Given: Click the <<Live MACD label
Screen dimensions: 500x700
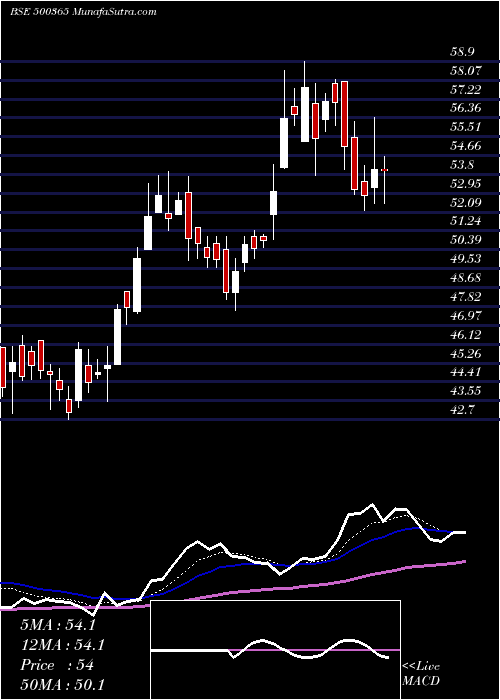Looking at the screenshot, I should (421, 674).
